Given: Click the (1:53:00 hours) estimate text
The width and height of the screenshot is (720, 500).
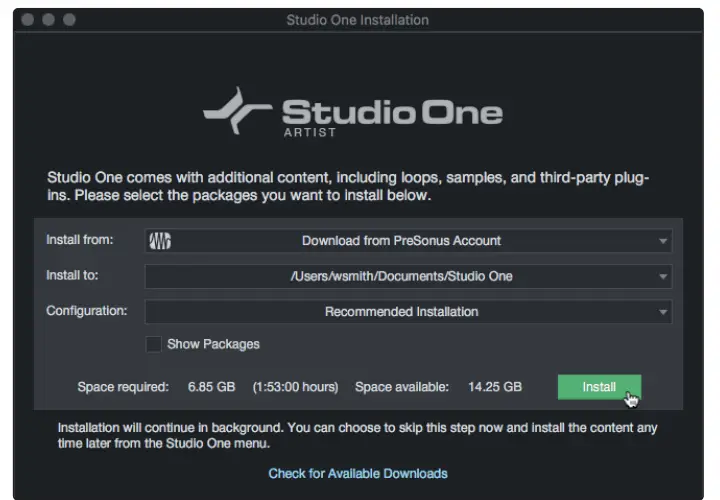Looking at the screenshot, I should (295, 387).
